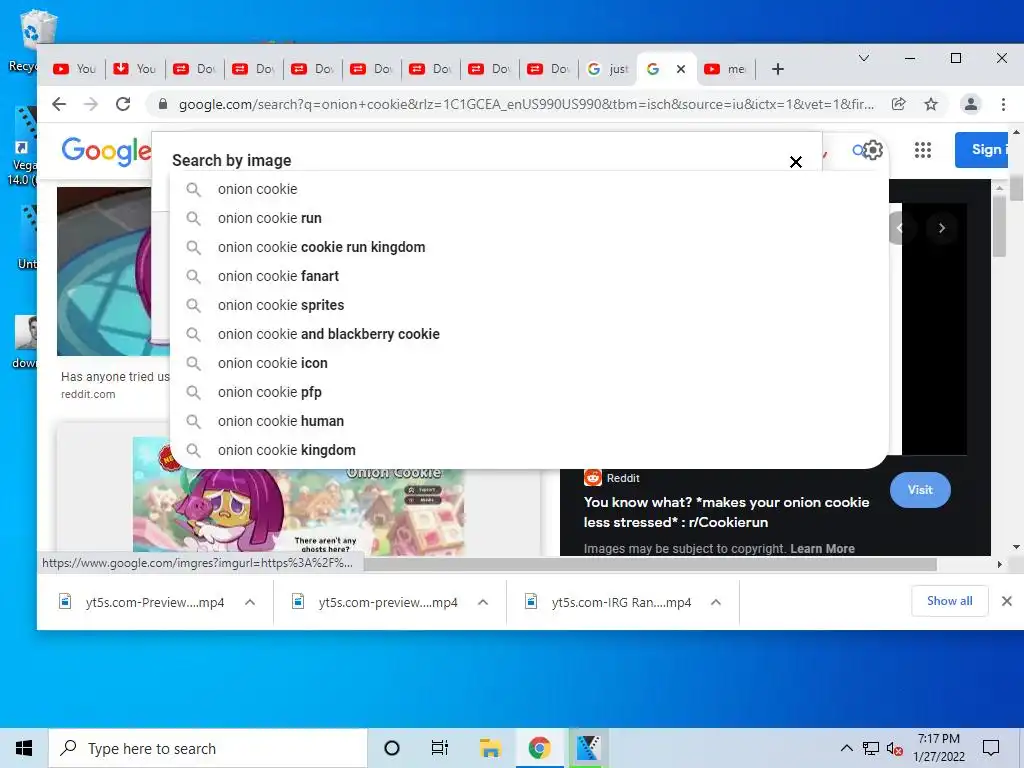
Task: Open Chrome profile avatar
Action: (x=970, y=104)
